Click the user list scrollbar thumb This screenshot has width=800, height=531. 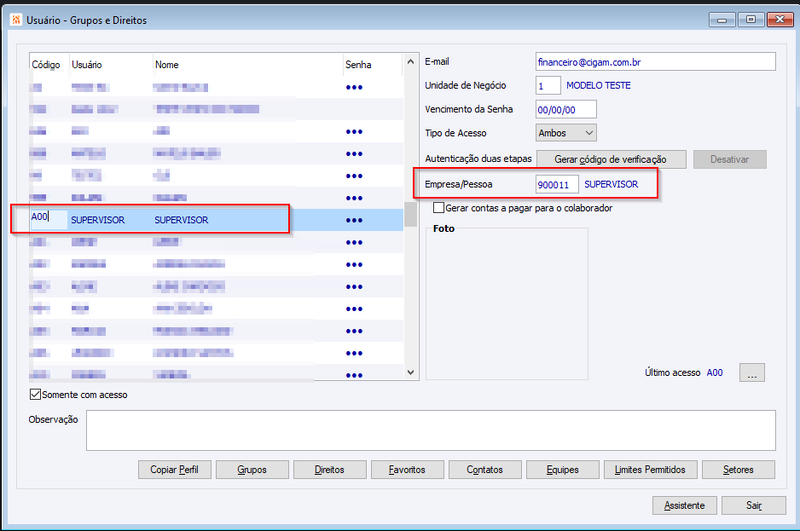(411, 214)
